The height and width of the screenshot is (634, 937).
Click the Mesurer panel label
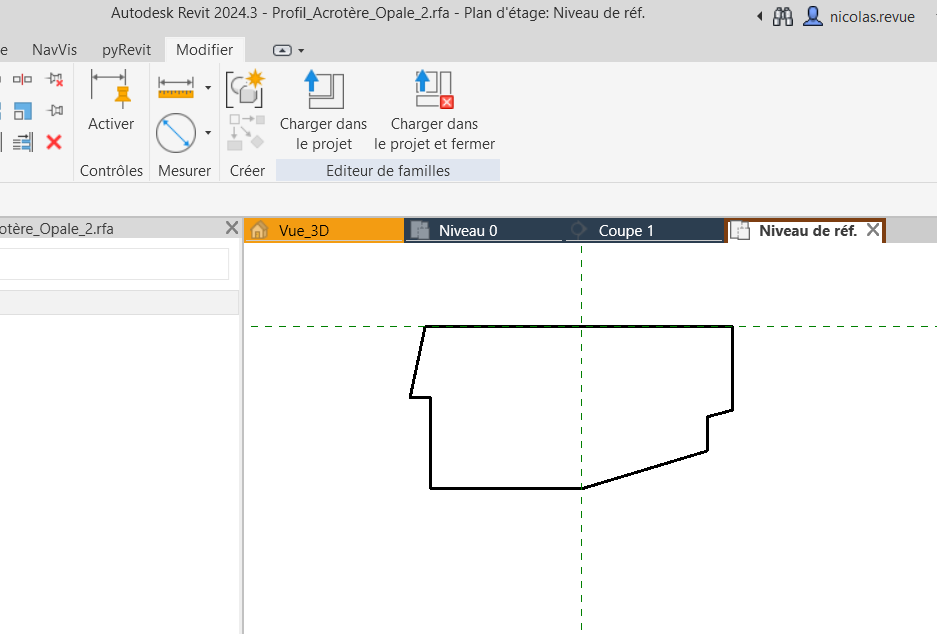coord(185,171)
